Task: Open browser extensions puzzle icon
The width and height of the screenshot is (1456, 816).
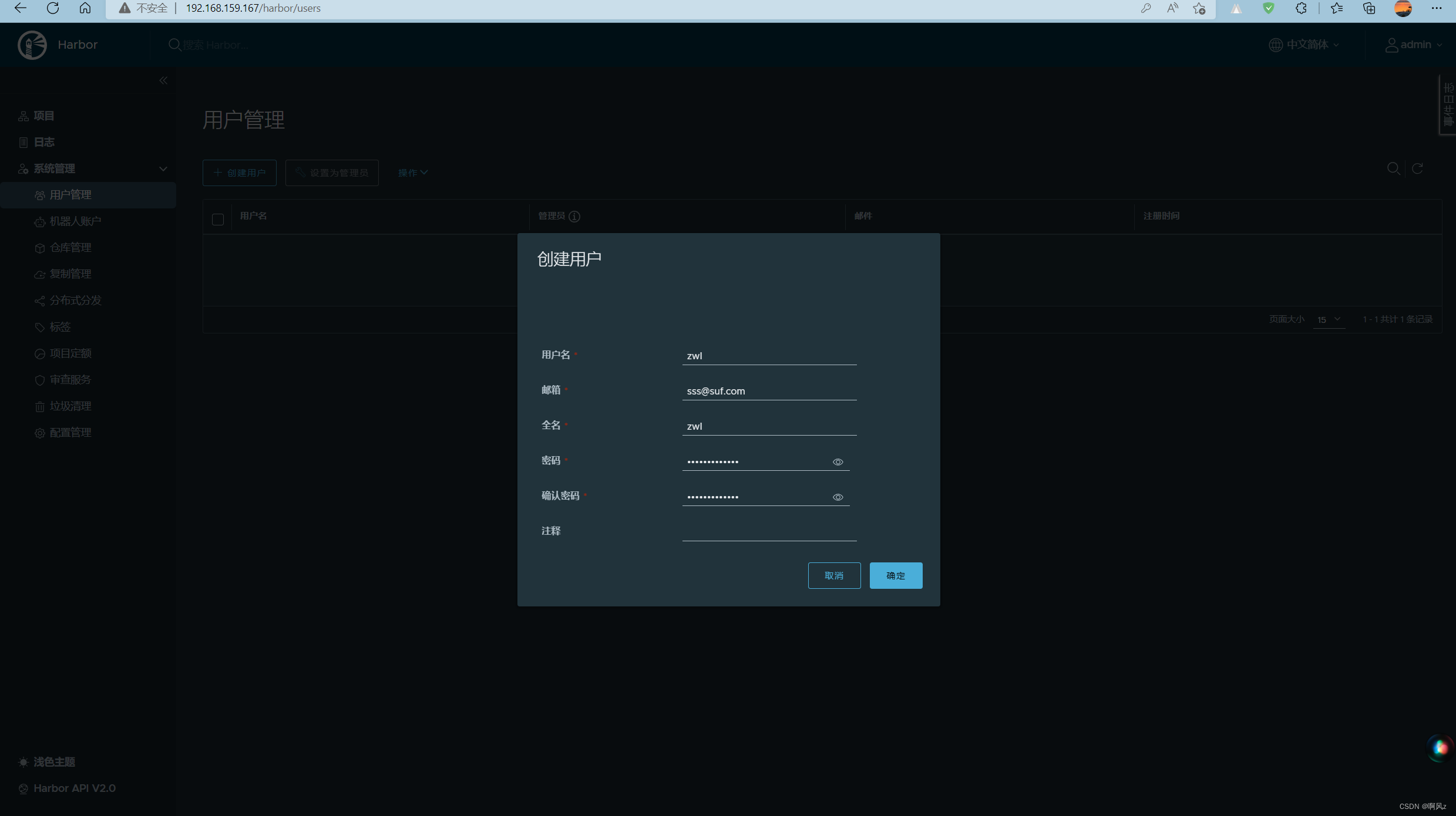Action: click(x=1302, y=8)
